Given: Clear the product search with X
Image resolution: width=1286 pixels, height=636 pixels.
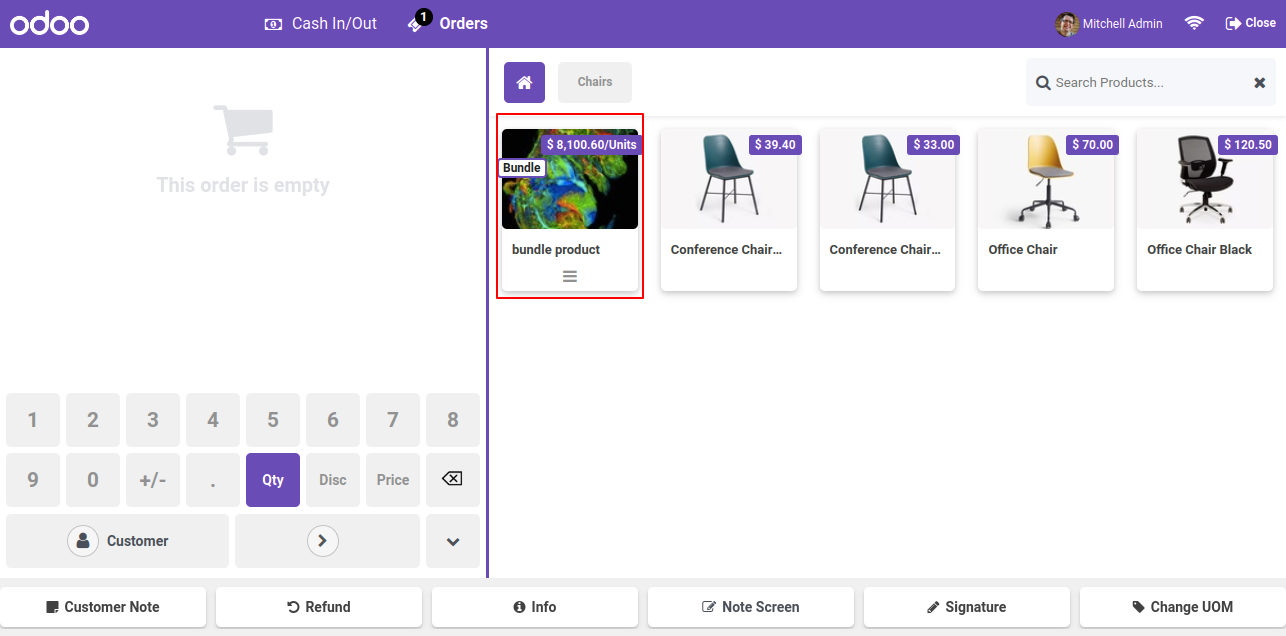Looking at the screenshot, I should [x=1260, y=83].
